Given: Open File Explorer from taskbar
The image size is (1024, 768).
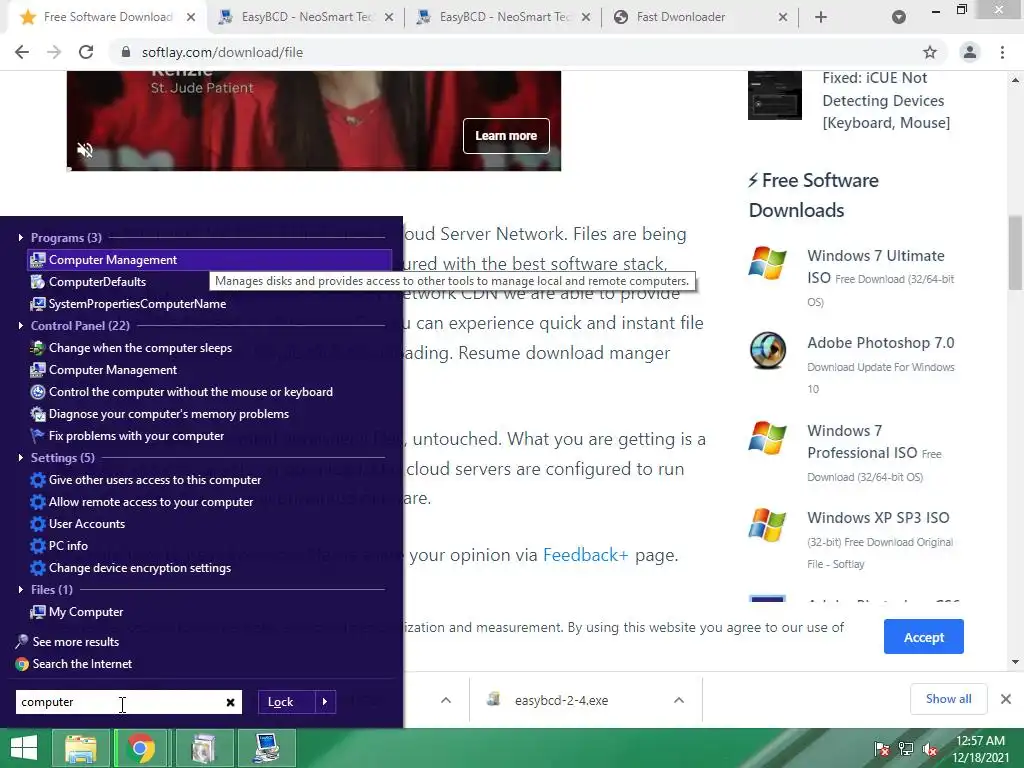Looking at the screenshot, I should [x=80, y=748].
